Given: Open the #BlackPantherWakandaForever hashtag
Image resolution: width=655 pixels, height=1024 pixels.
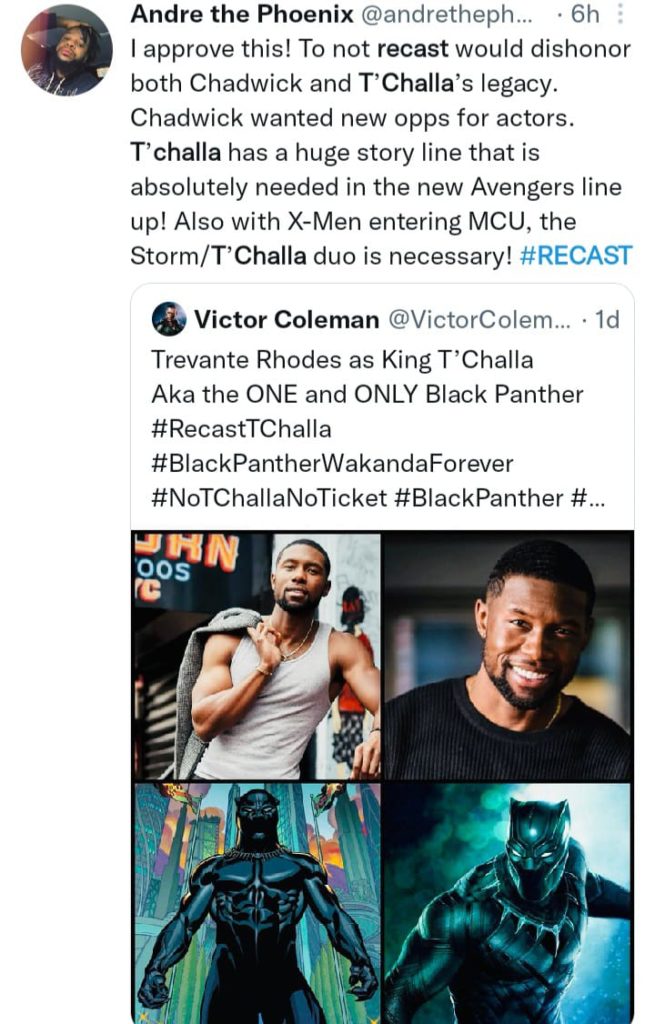Looking at the screenshot, I should click(x=332, y=463).
